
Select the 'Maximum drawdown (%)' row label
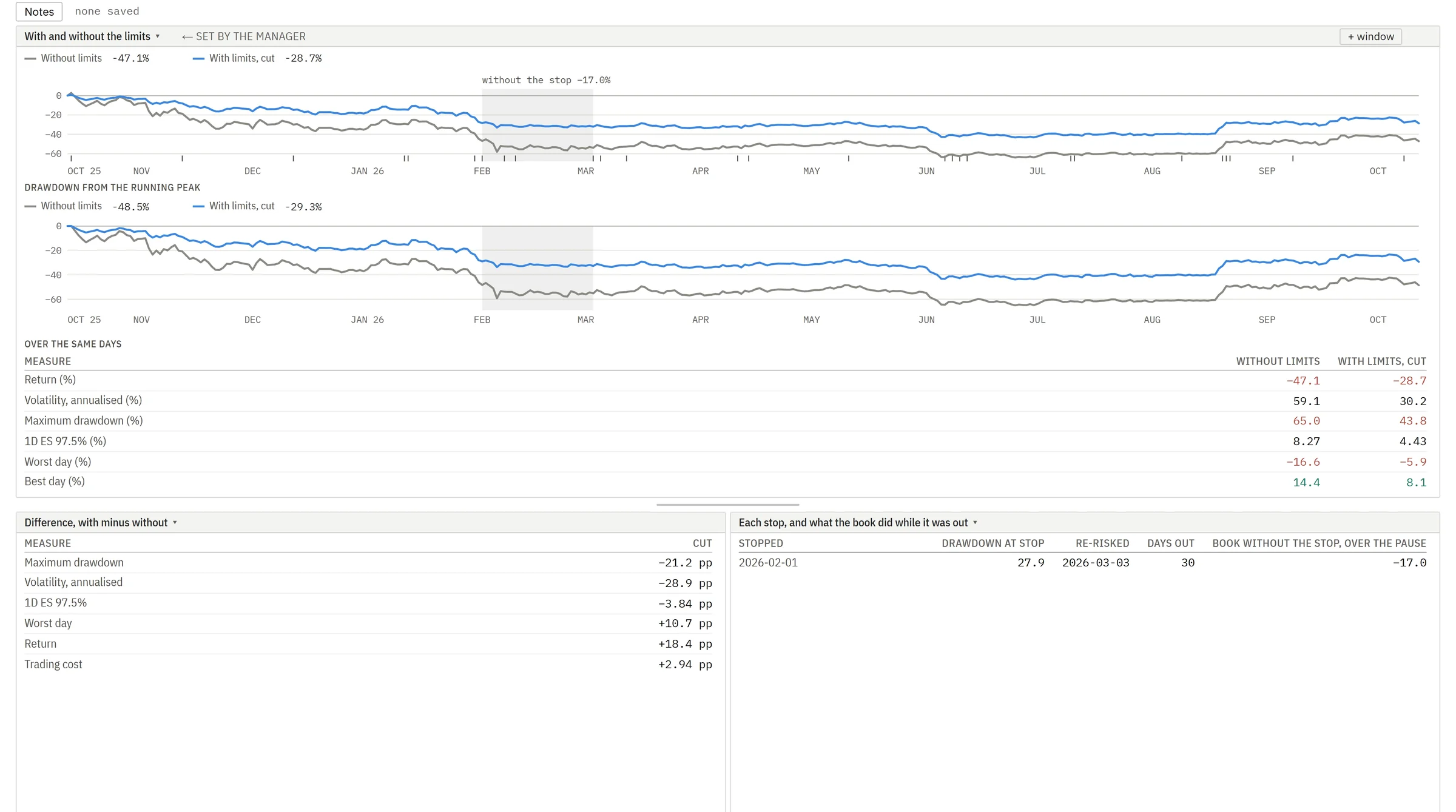[84, 421]
